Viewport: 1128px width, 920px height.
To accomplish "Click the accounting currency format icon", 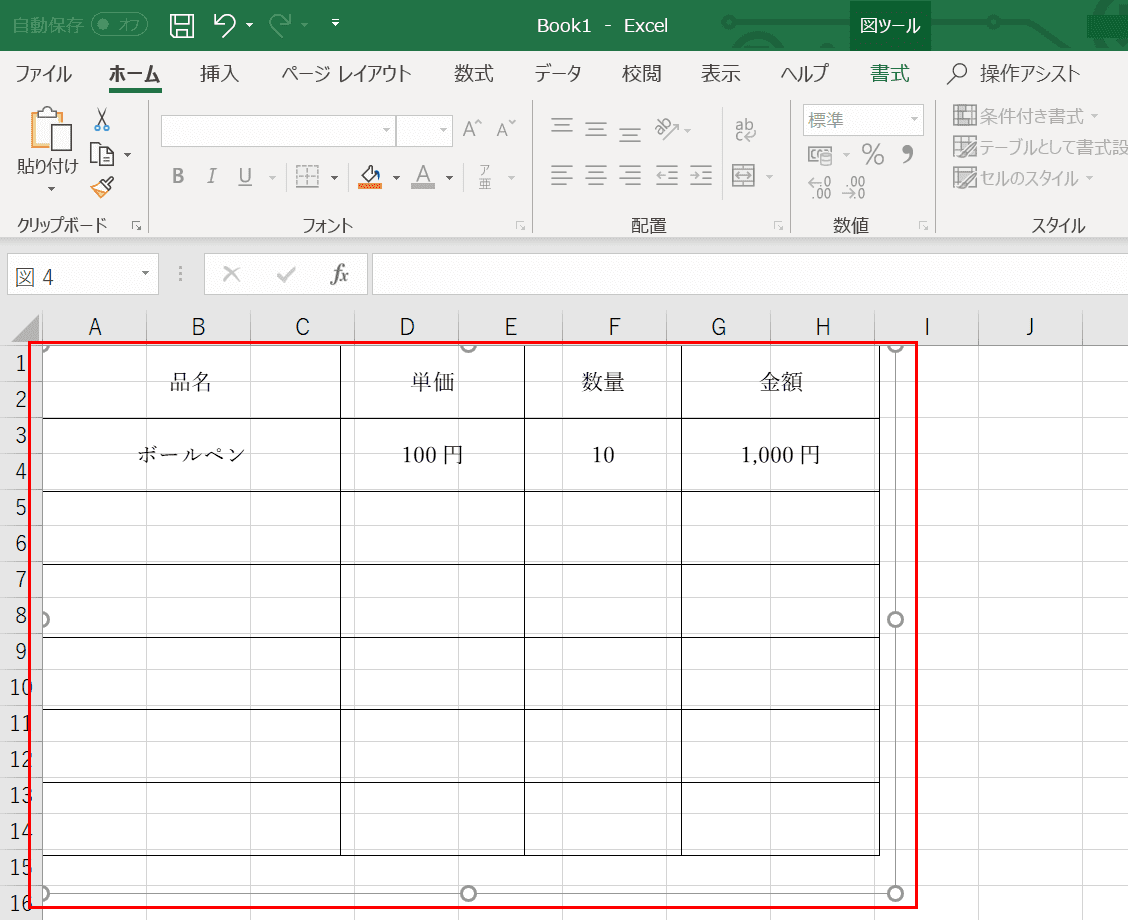I will click(821, 155).
